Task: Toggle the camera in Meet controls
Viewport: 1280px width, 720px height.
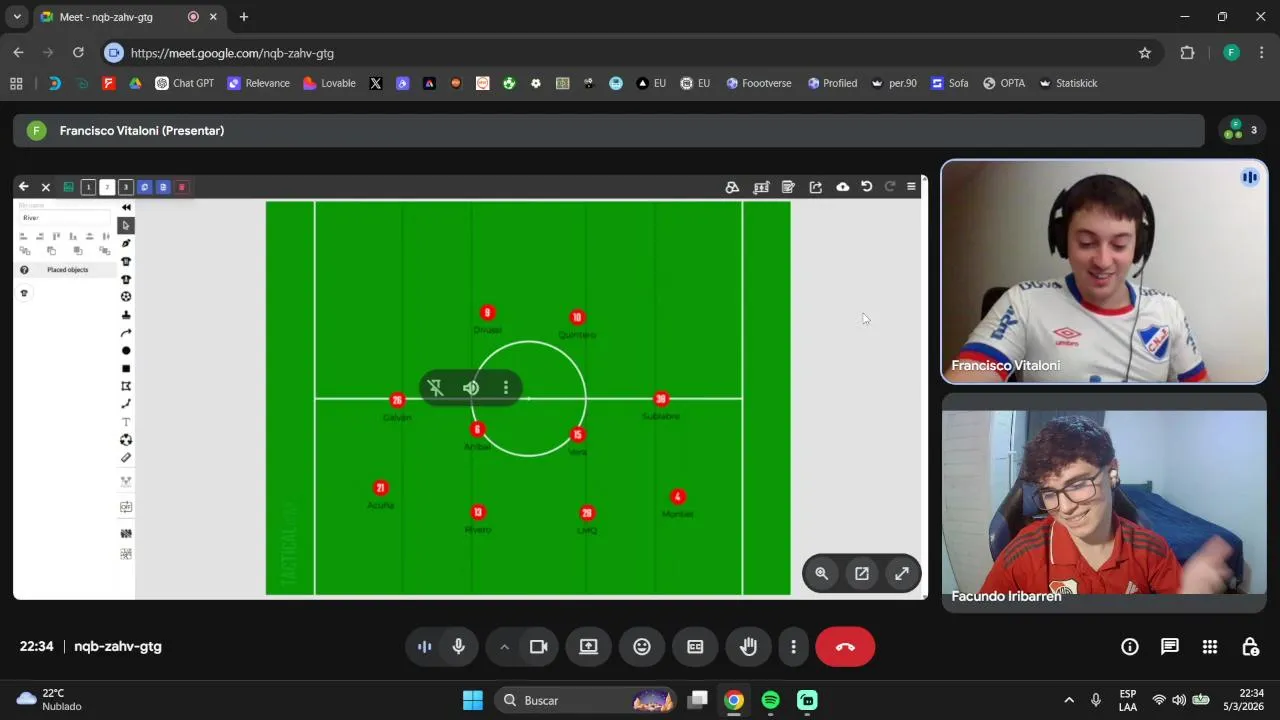Action: pyautogui.click(x=539, y=647)
